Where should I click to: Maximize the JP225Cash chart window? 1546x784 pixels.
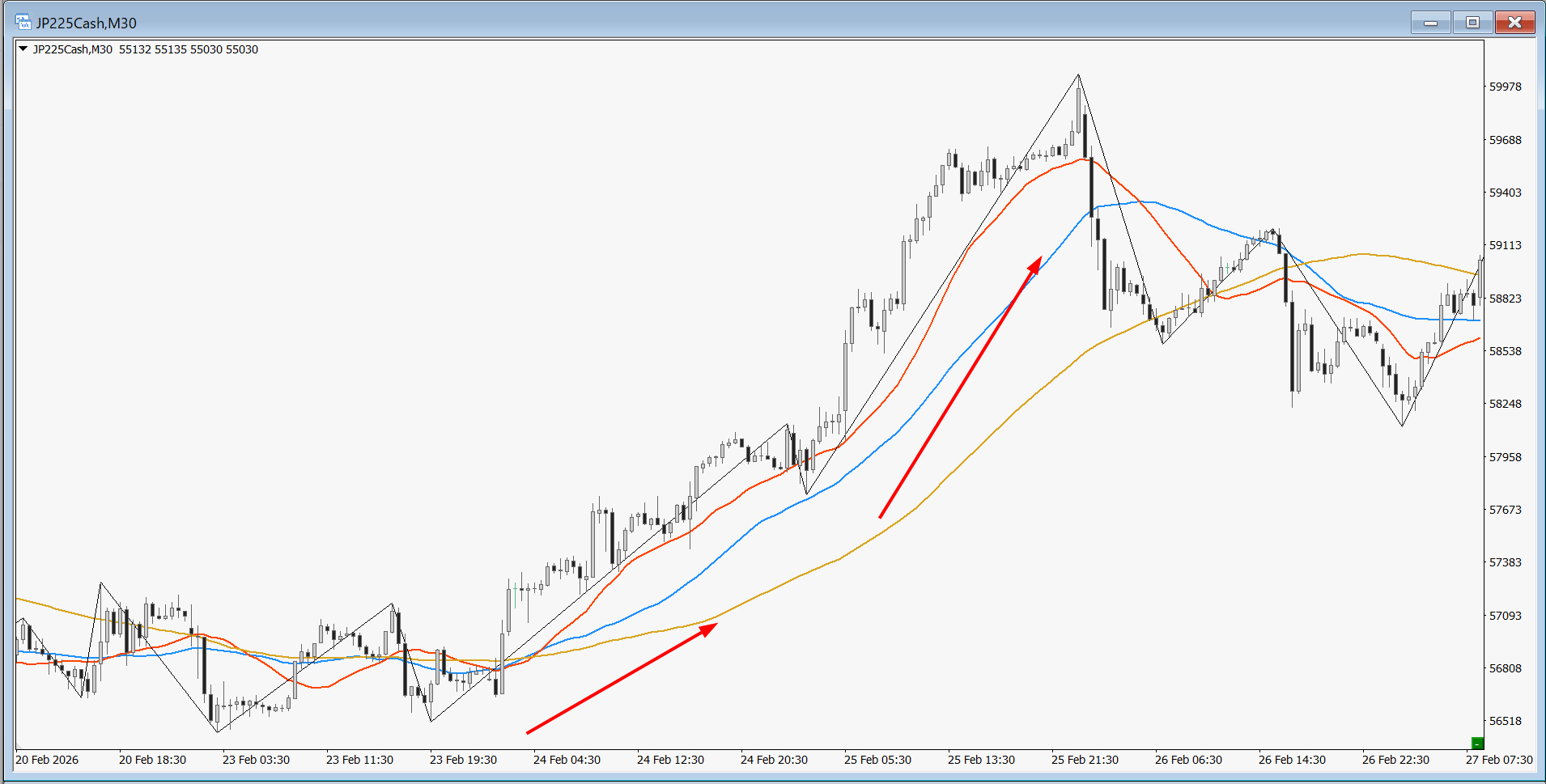pyautogui.click(x=1472, y=23)
